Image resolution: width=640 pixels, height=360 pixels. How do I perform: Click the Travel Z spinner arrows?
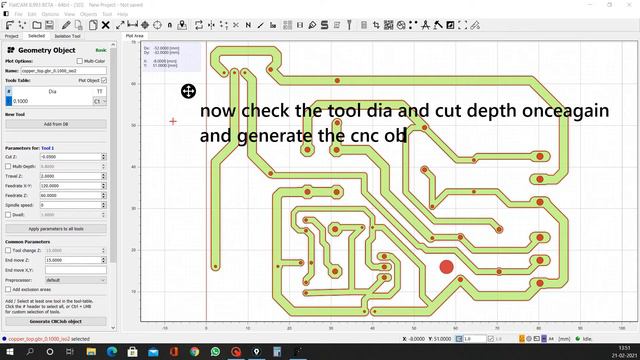click(x=104, y=176)
